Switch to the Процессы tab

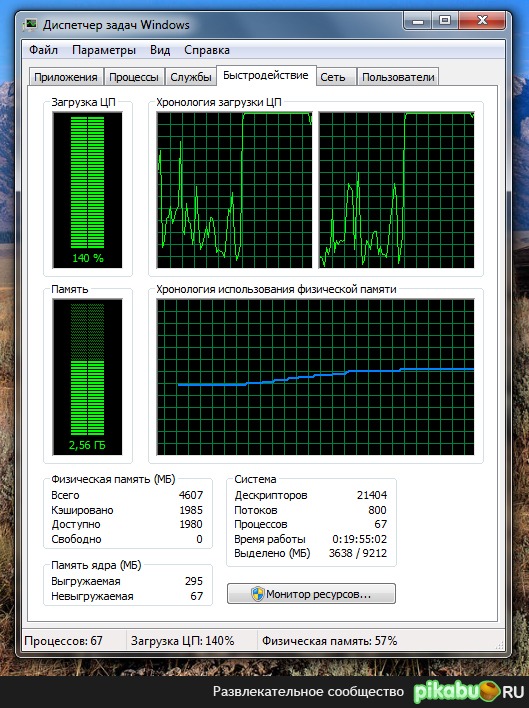coord(134,77)
